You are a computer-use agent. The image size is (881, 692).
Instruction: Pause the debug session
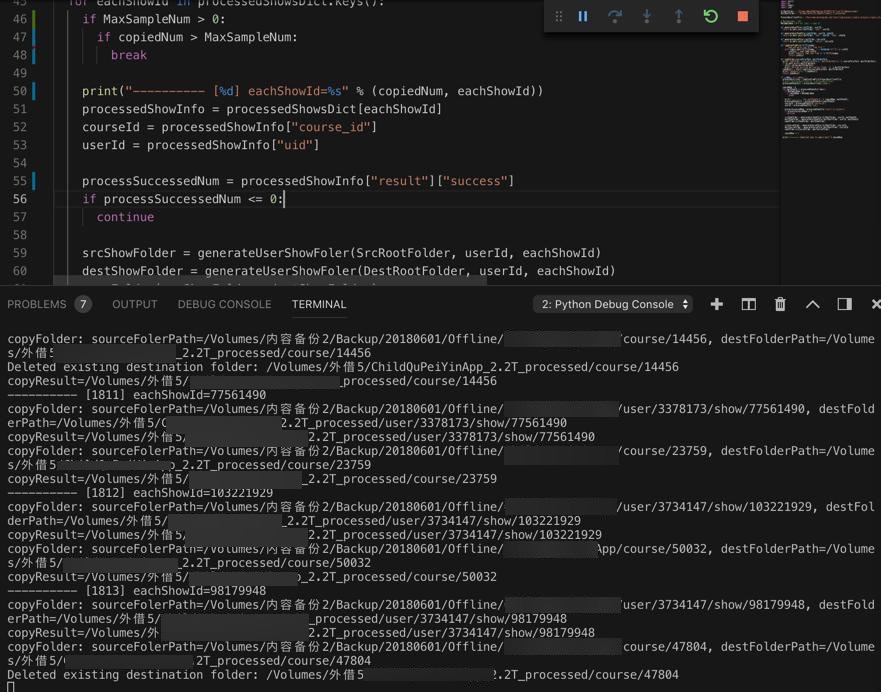point(583,16)
